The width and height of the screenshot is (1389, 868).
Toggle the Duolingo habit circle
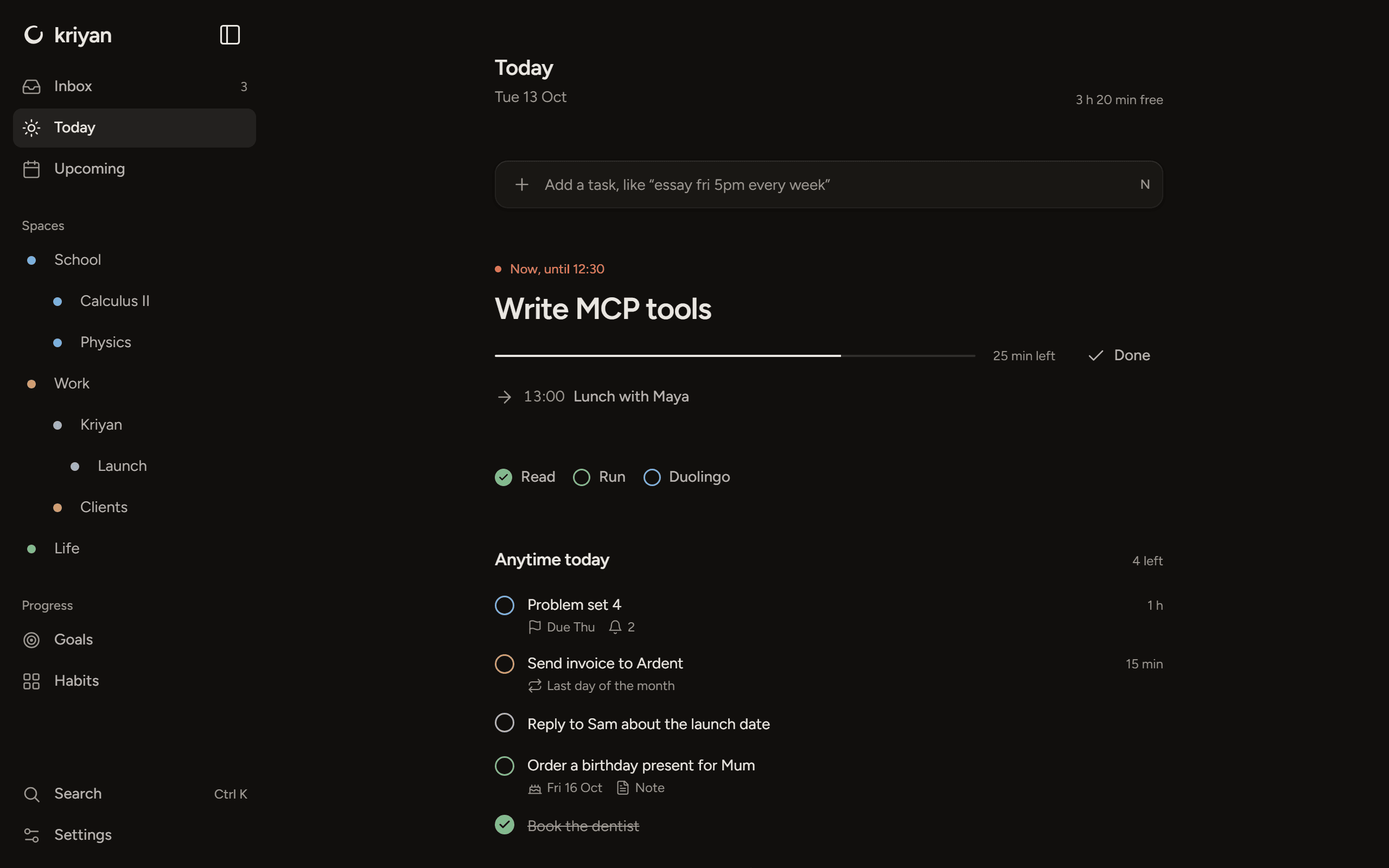click(652, 477)
